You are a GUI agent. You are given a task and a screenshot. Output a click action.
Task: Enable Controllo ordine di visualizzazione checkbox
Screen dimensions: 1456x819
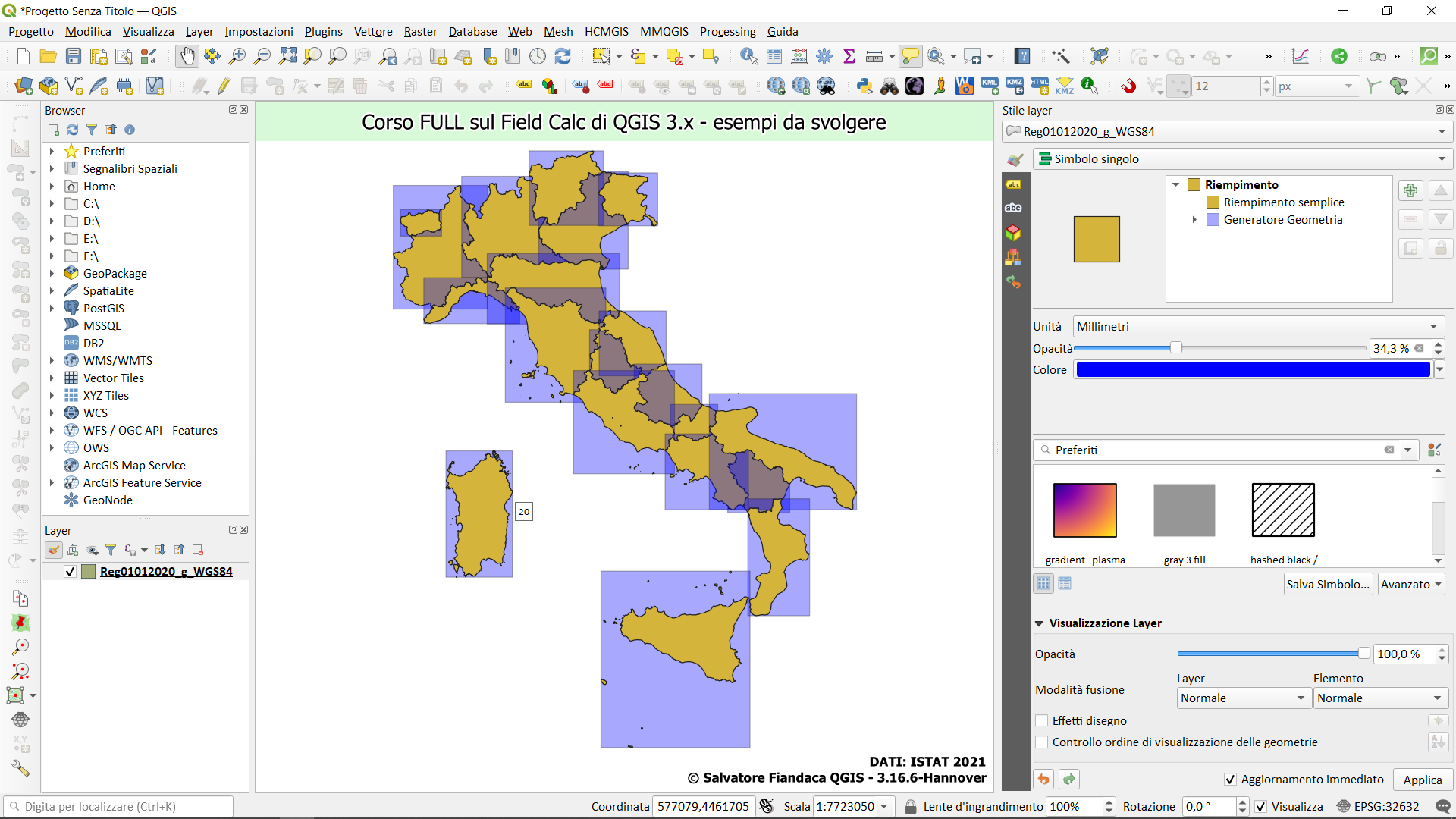1042,742
